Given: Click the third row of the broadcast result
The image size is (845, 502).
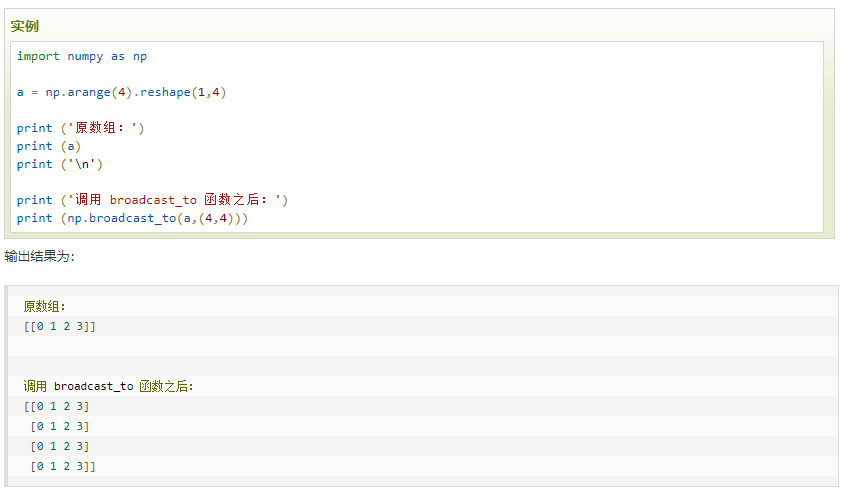Looking at the screenshot, I should (59, 446).
